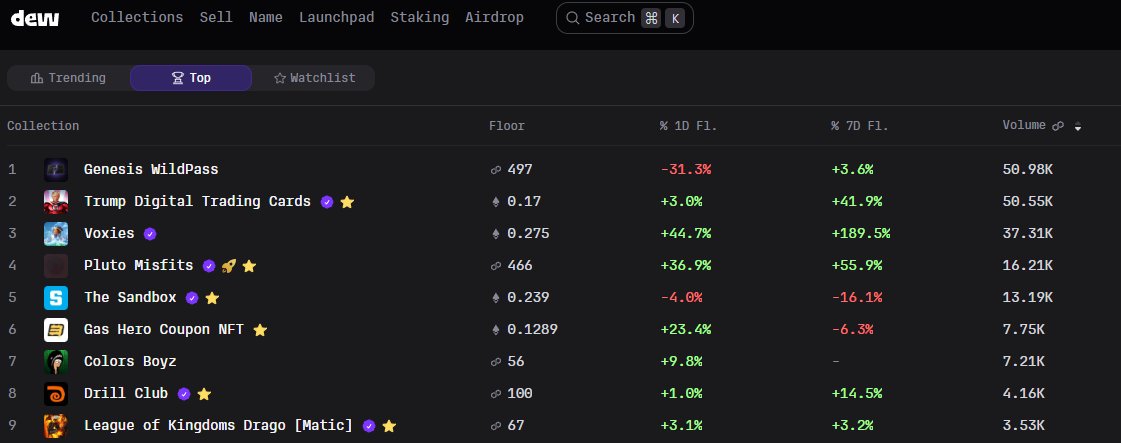This screenshot has height=443, width=1121.
Task: Click the Pluto Misfits rocket icon
Action: click(229, 266)
